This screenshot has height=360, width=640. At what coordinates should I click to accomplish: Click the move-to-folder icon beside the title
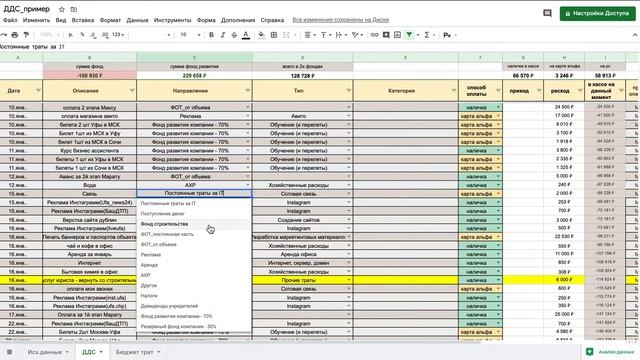tap(73, 9)
